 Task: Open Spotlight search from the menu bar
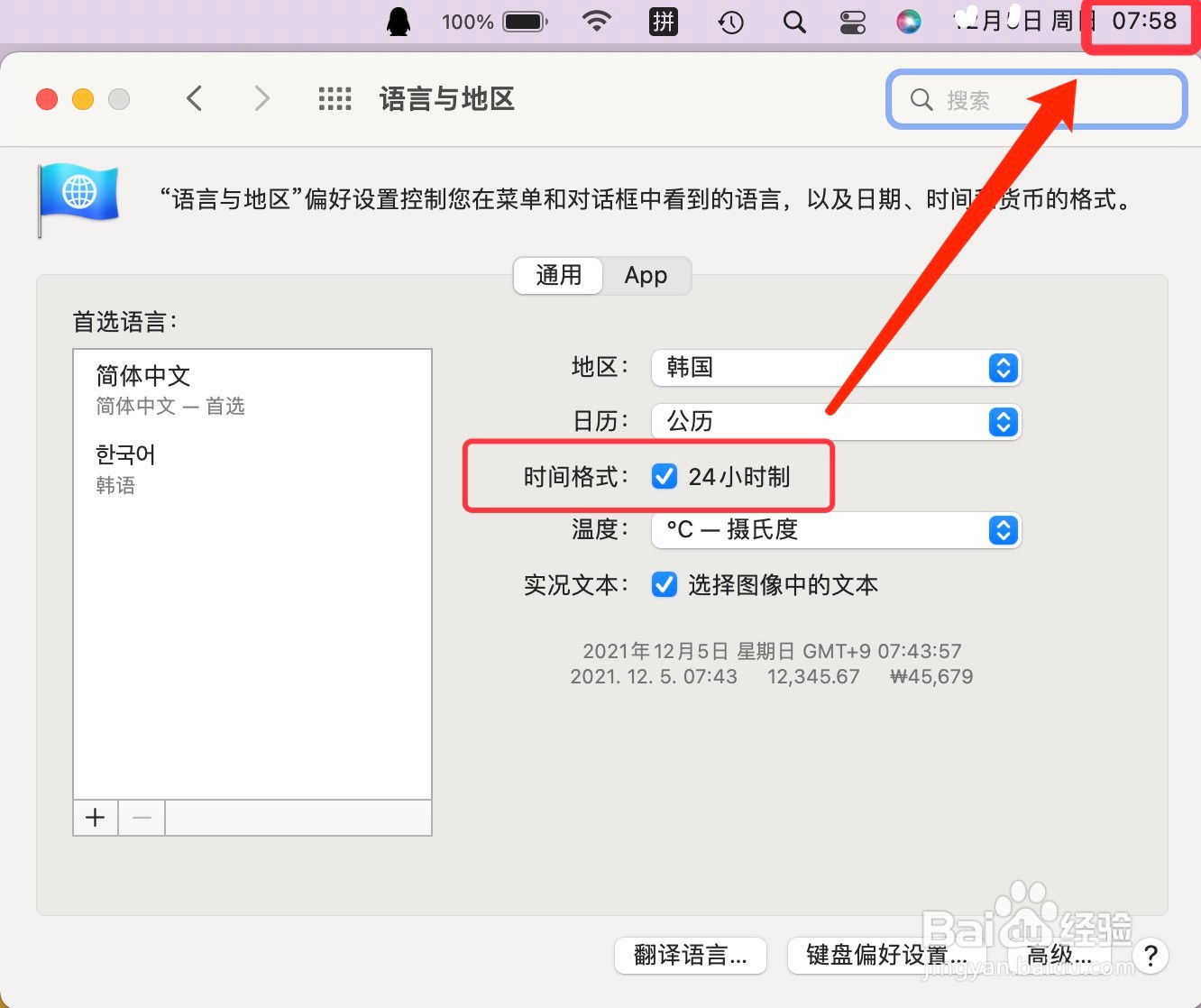pyautogui.click(x=793, y=22)
